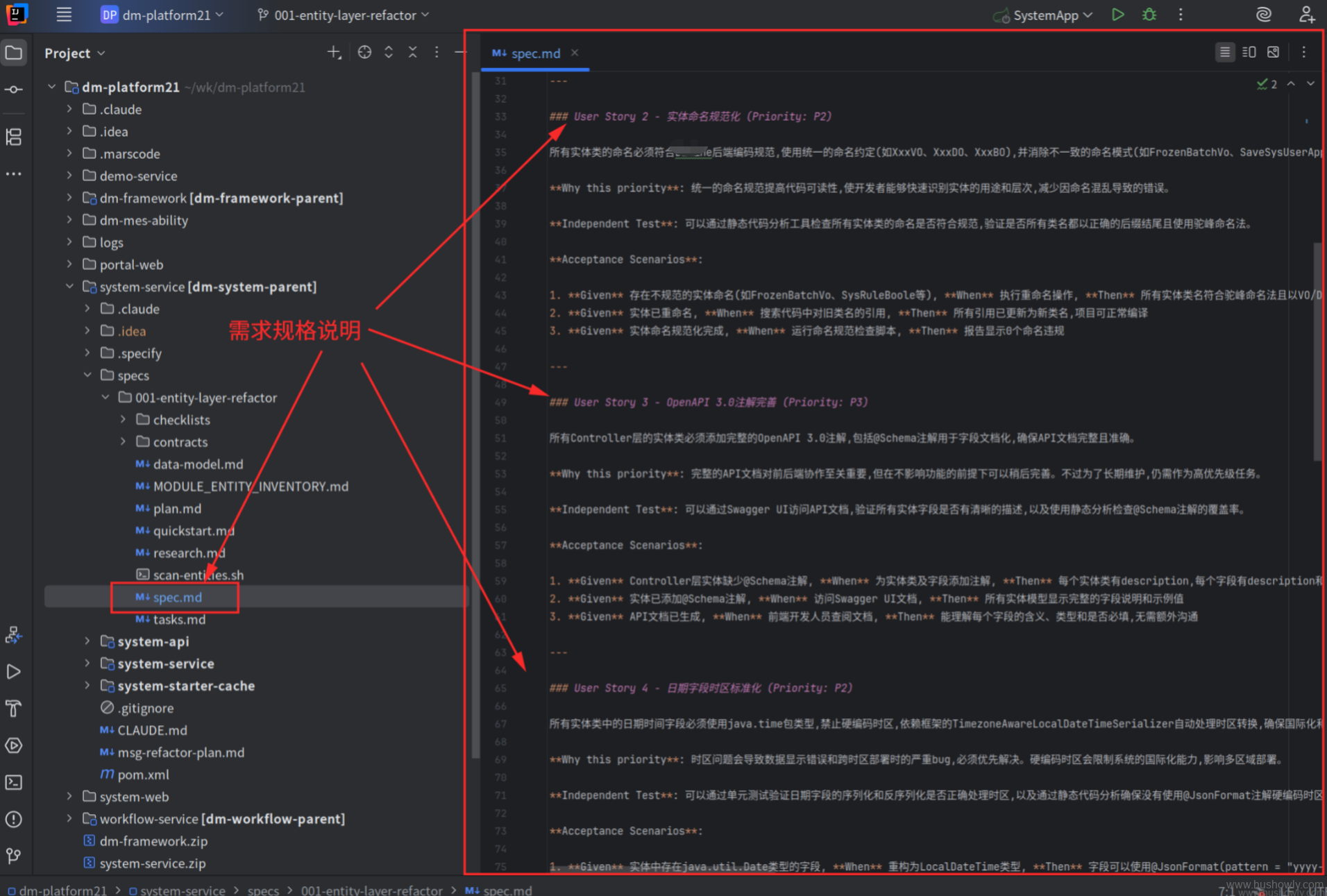
Task: Click the Debug bug icon
Action: (1149, 15)
